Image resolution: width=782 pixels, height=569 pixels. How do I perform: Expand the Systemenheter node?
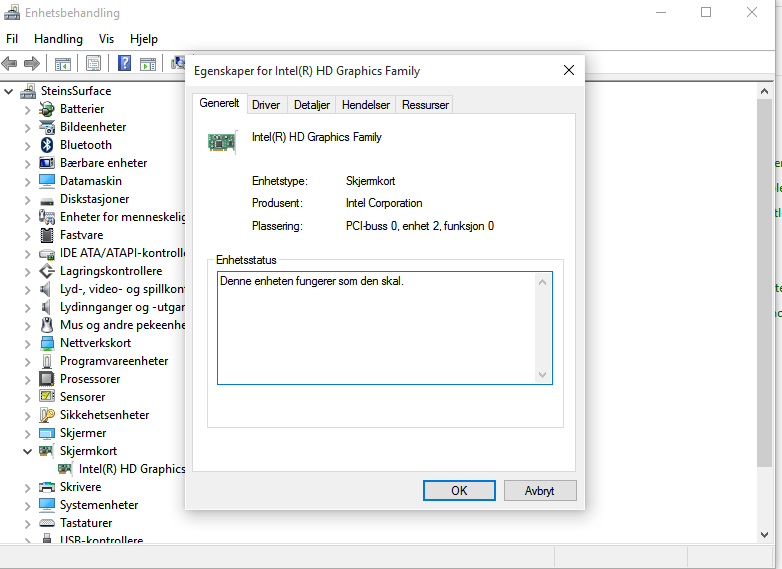(x=27, y=506)
